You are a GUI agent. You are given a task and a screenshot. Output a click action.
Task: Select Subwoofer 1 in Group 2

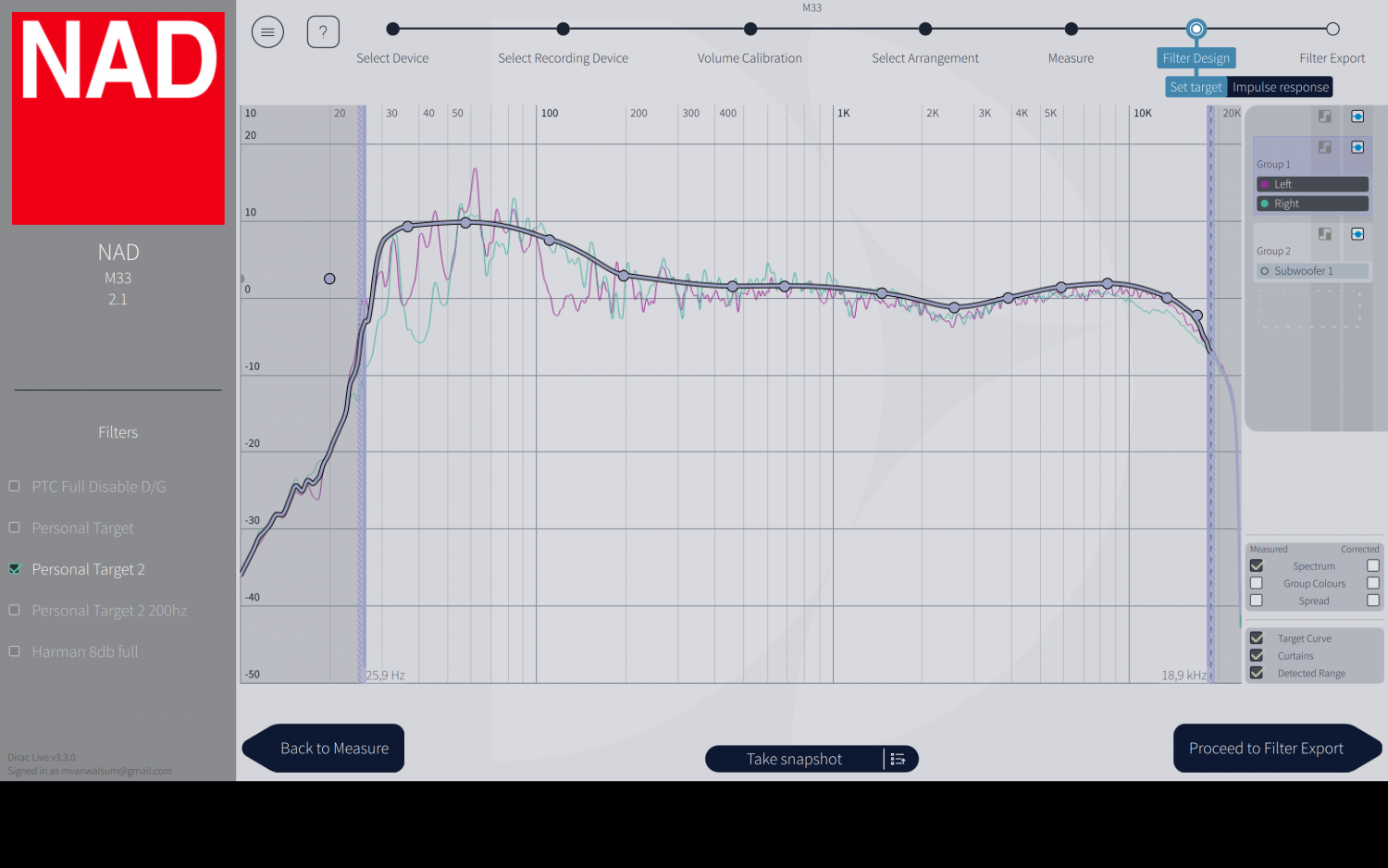pyautogui.click(x=1312, y=271)
